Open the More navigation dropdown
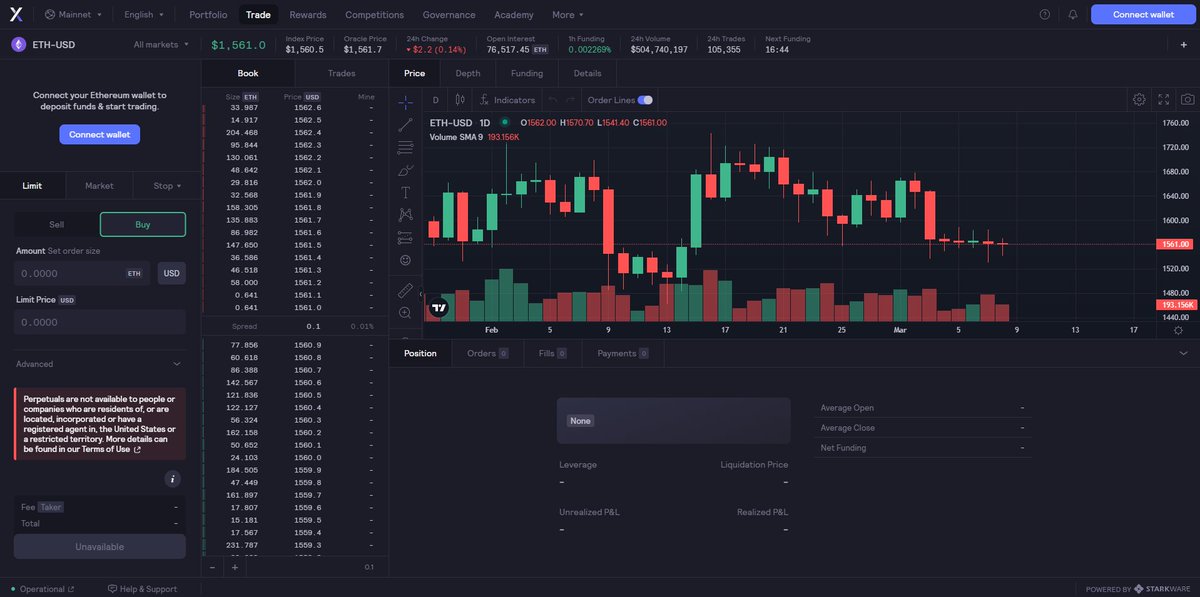This screenshot has width=1200, height=597. 569,15
